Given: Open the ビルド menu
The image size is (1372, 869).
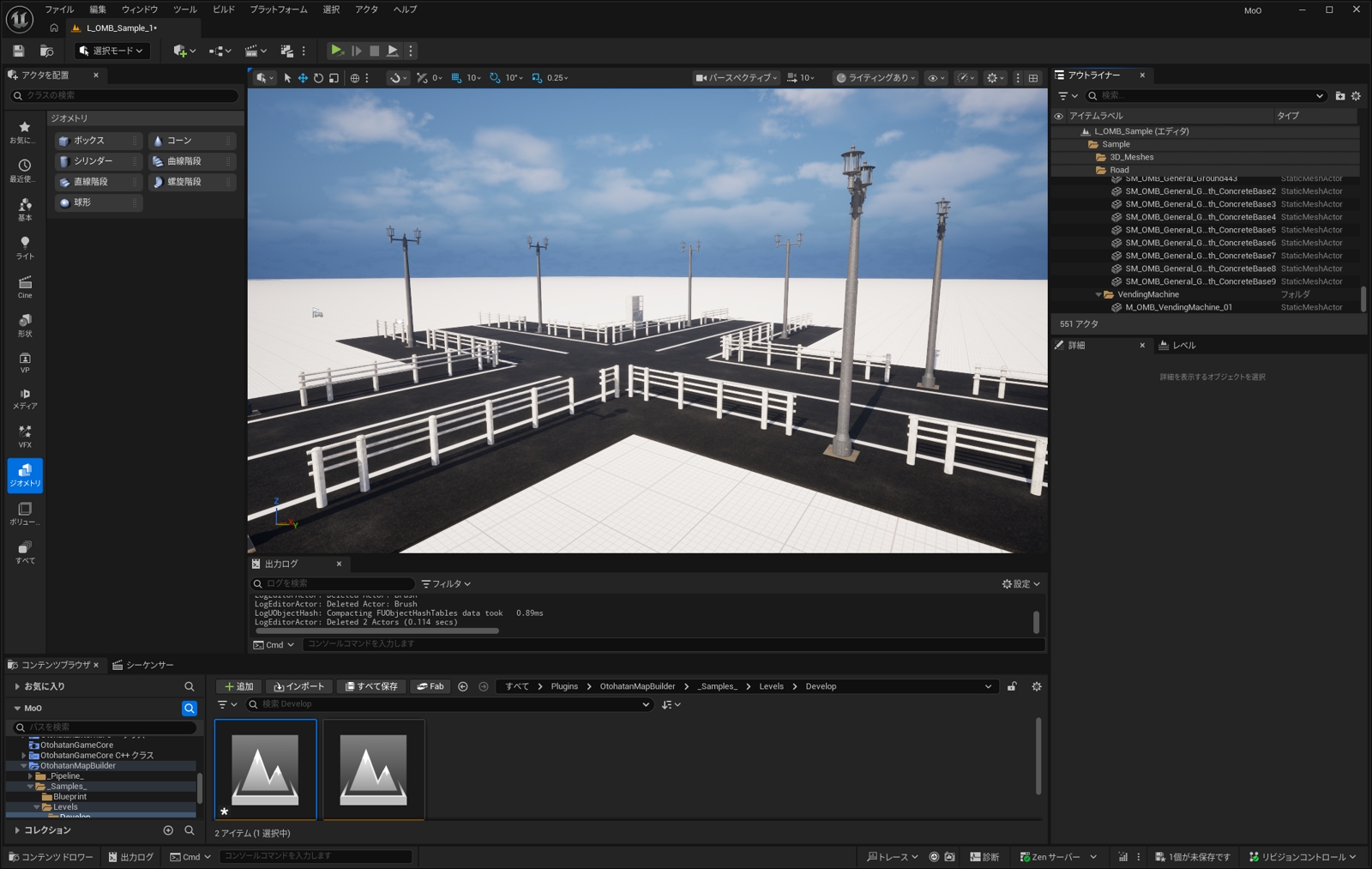Looking at the screenshot, I should click(224, 9).
